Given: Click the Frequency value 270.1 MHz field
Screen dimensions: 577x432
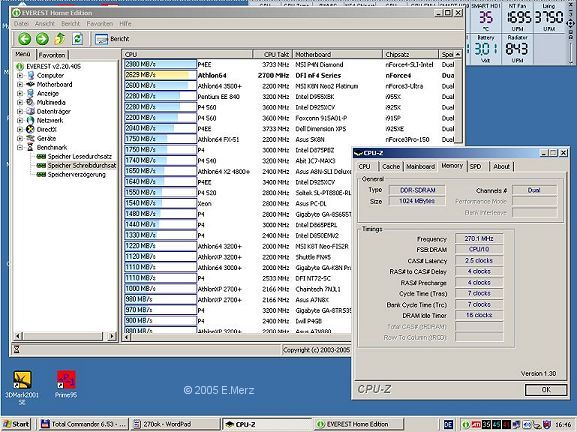Looking at the screenshot, I should (479, 238).
